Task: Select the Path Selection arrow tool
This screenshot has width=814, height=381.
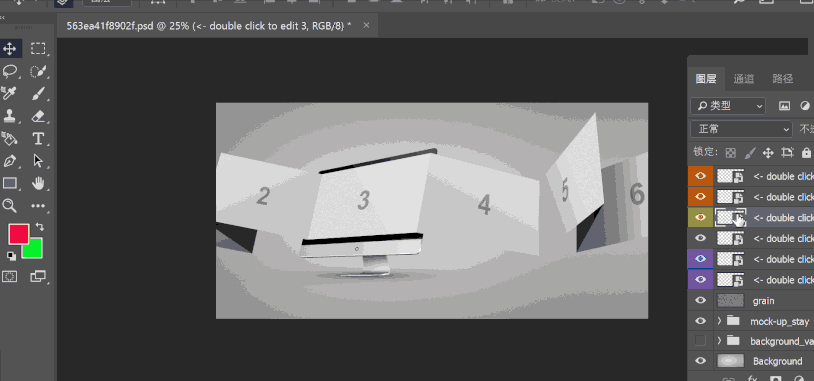Action: (x=38, y=161)
